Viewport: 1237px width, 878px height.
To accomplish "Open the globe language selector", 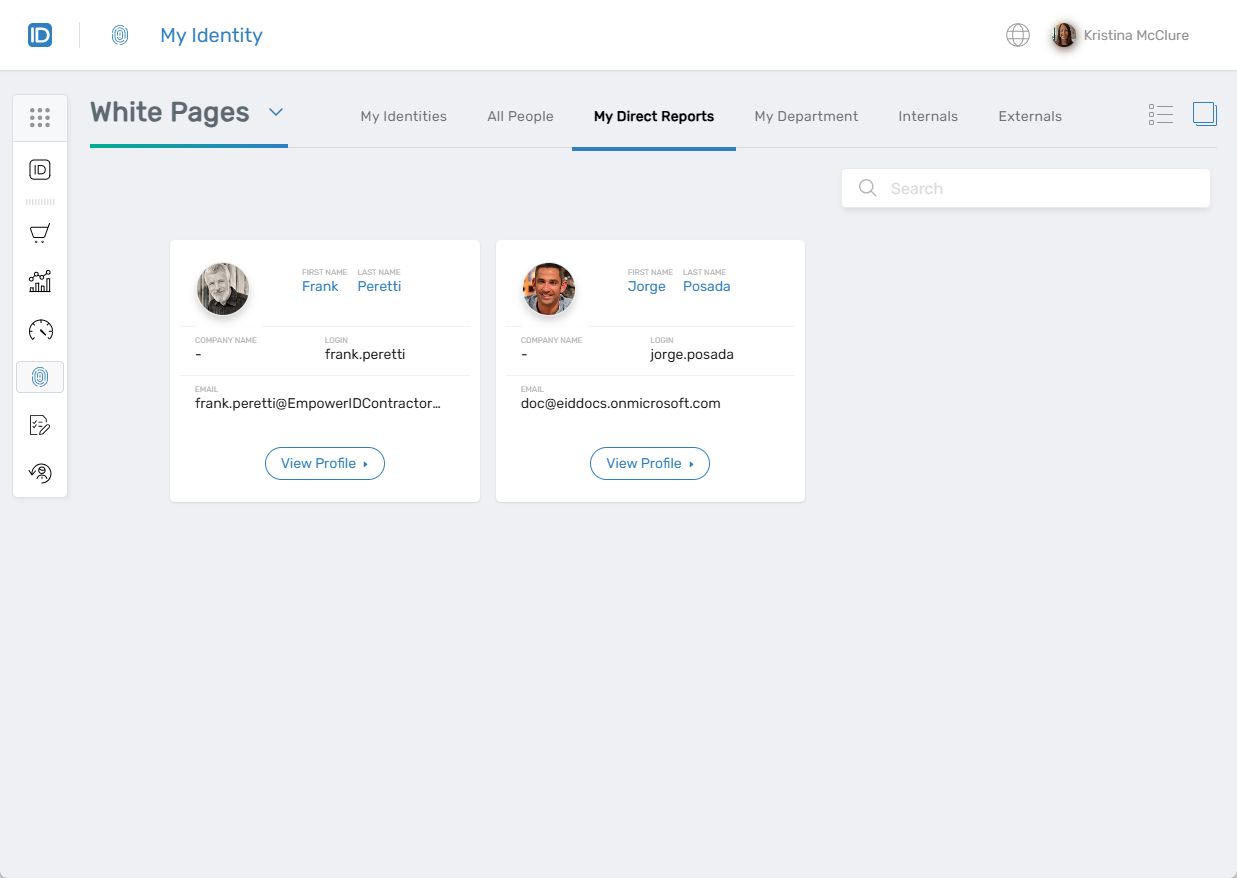I will 1017,34.
